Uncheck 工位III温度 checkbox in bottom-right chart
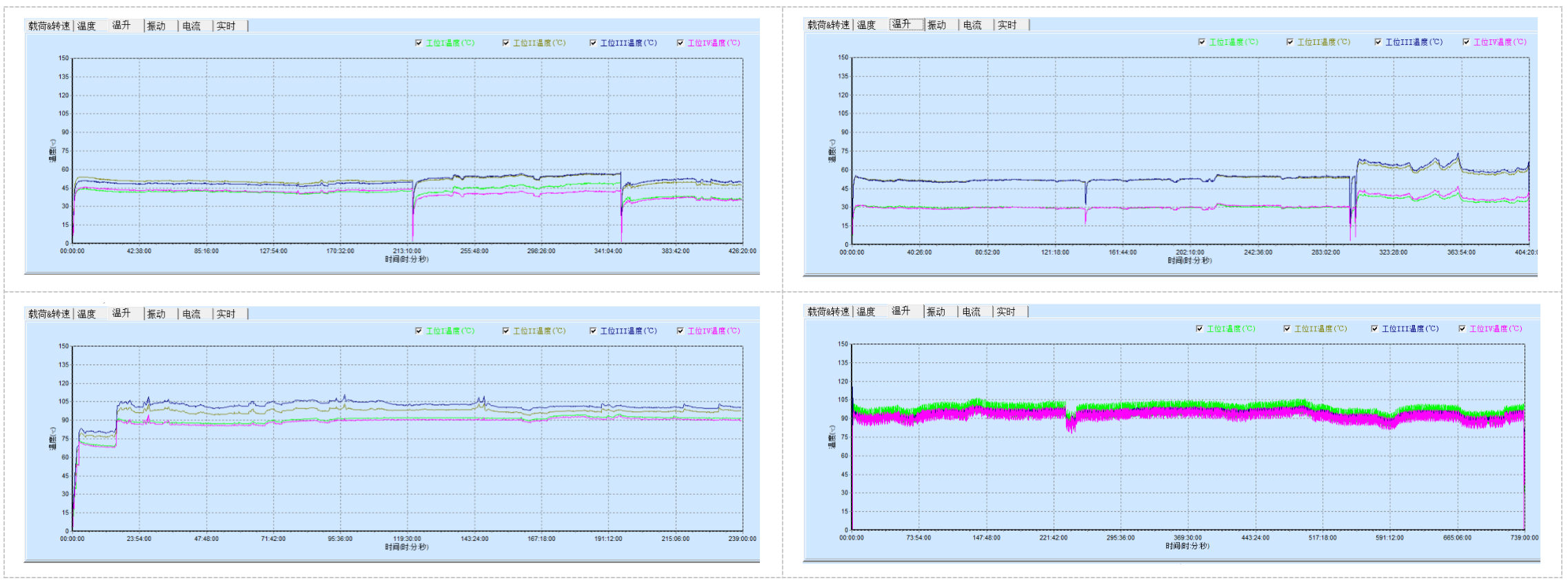 [1375, 328]
